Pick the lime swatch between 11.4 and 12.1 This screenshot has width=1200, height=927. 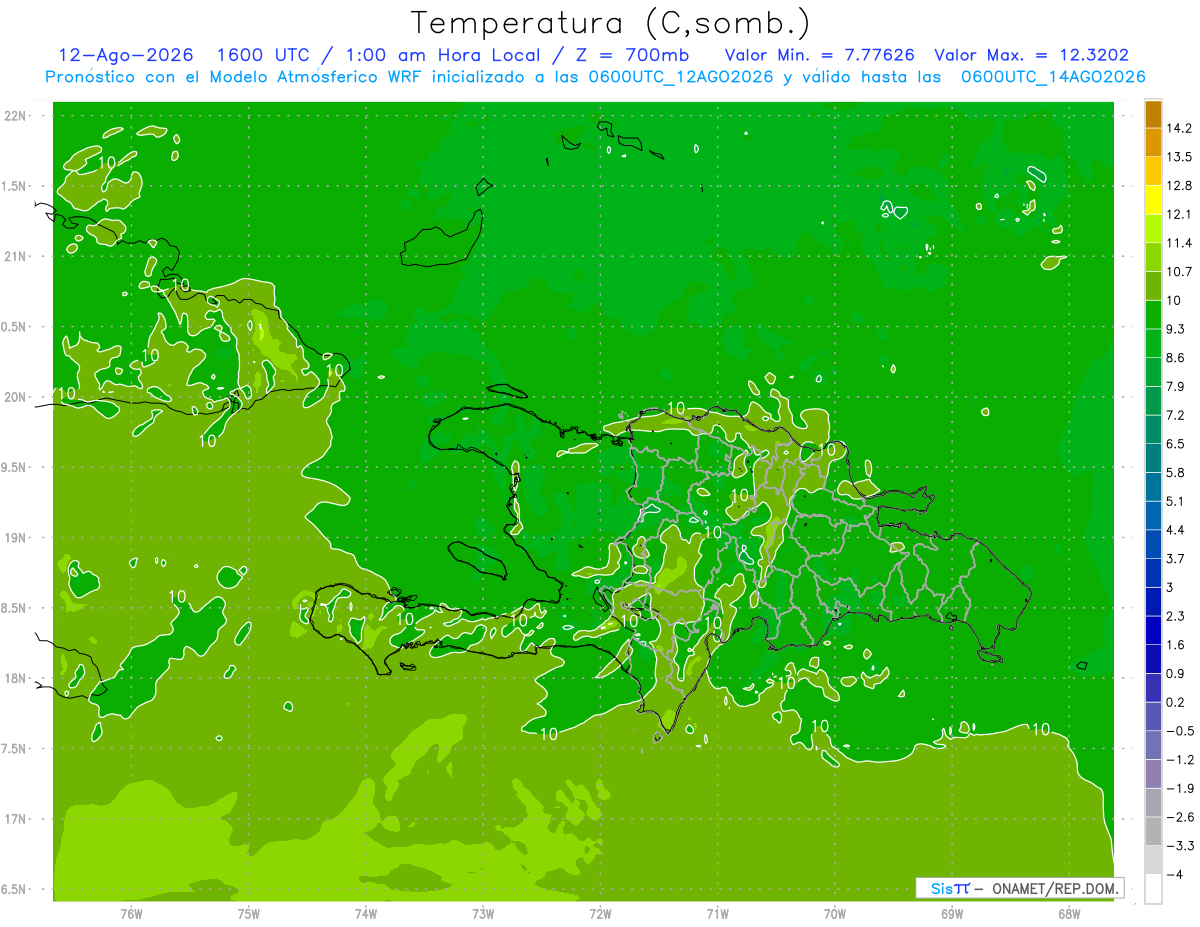(1153, 228)
